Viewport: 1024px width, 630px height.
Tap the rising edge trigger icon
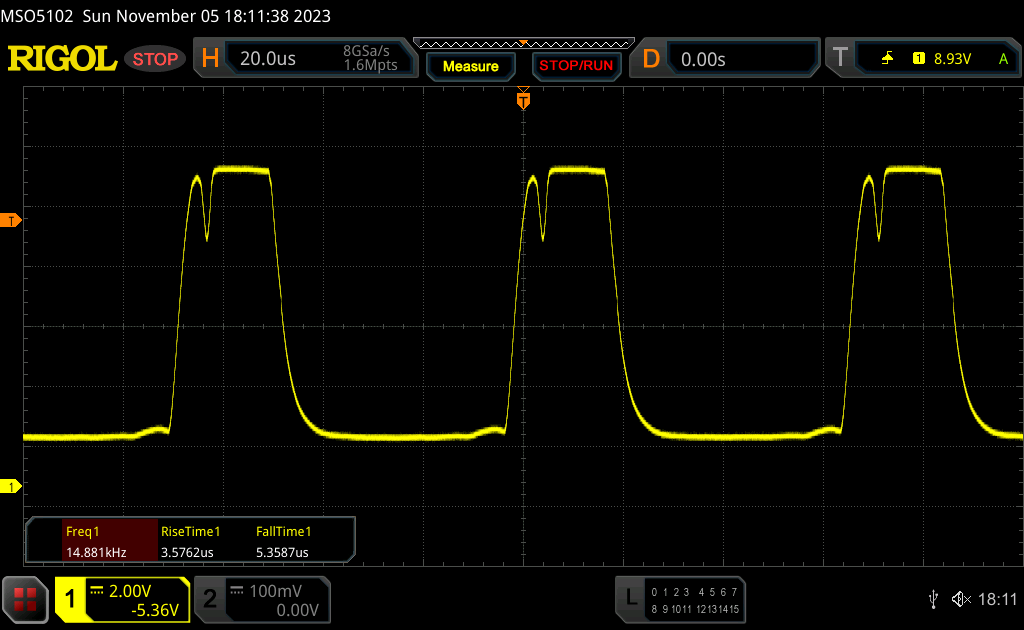pyautogui.click(x=887, y=59)
